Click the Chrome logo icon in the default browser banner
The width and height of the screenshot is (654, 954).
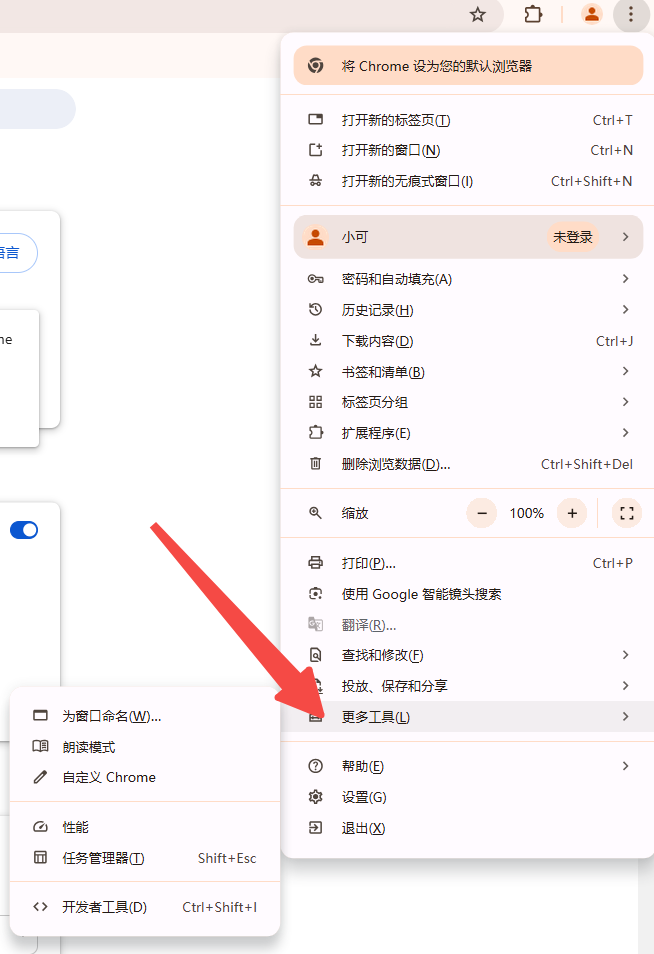tap(315, 66)
